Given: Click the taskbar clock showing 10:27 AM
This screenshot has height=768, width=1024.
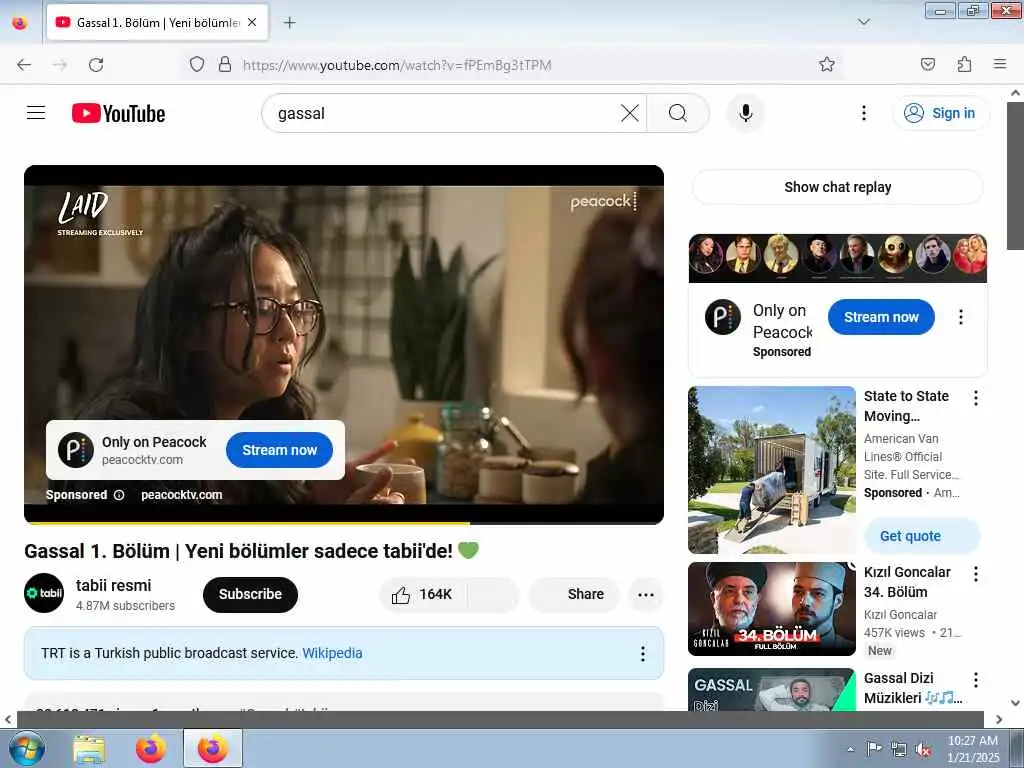Looking at the screenshot, I should 973,748.
